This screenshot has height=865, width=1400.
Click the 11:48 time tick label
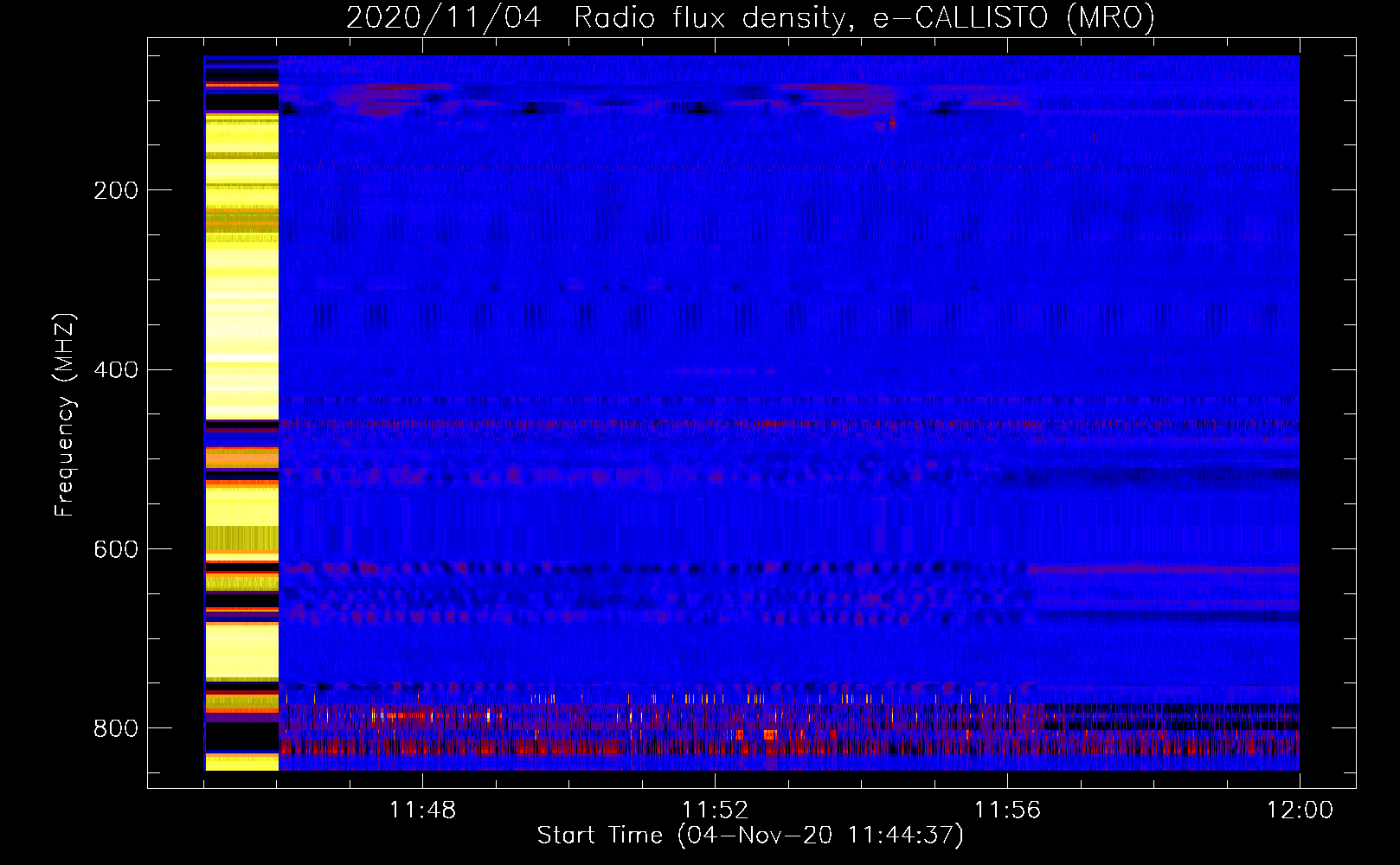(x=423, y=810)
